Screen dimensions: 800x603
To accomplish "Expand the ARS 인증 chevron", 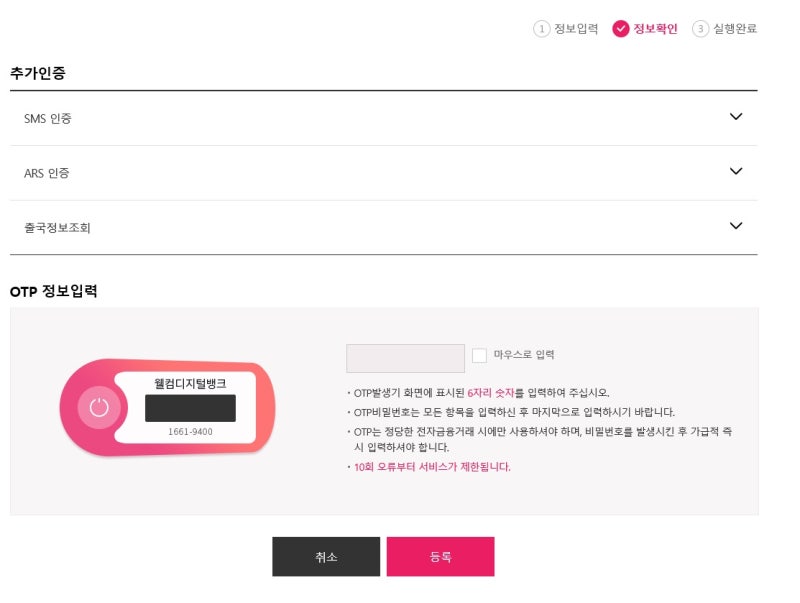I will coord(736,171).
